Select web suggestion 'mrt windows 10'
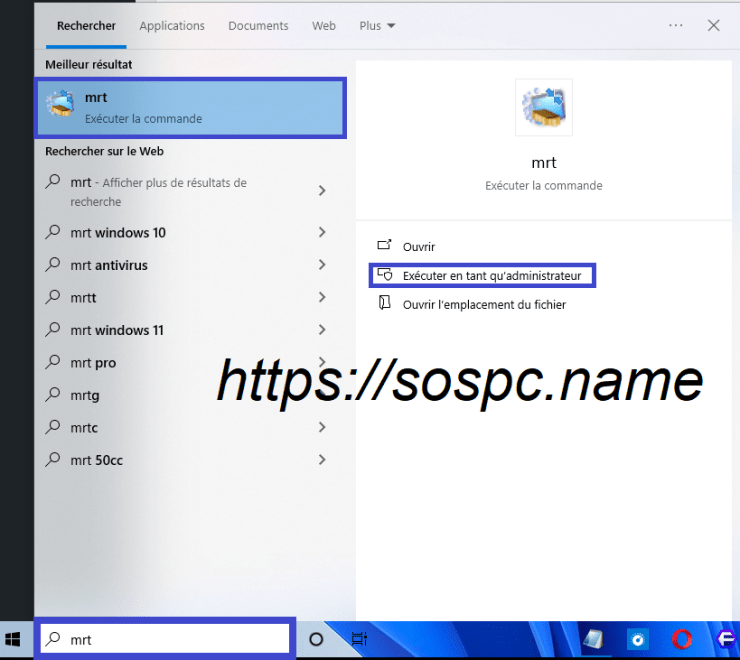Screen dimensions: 740x660 point(118,233)
